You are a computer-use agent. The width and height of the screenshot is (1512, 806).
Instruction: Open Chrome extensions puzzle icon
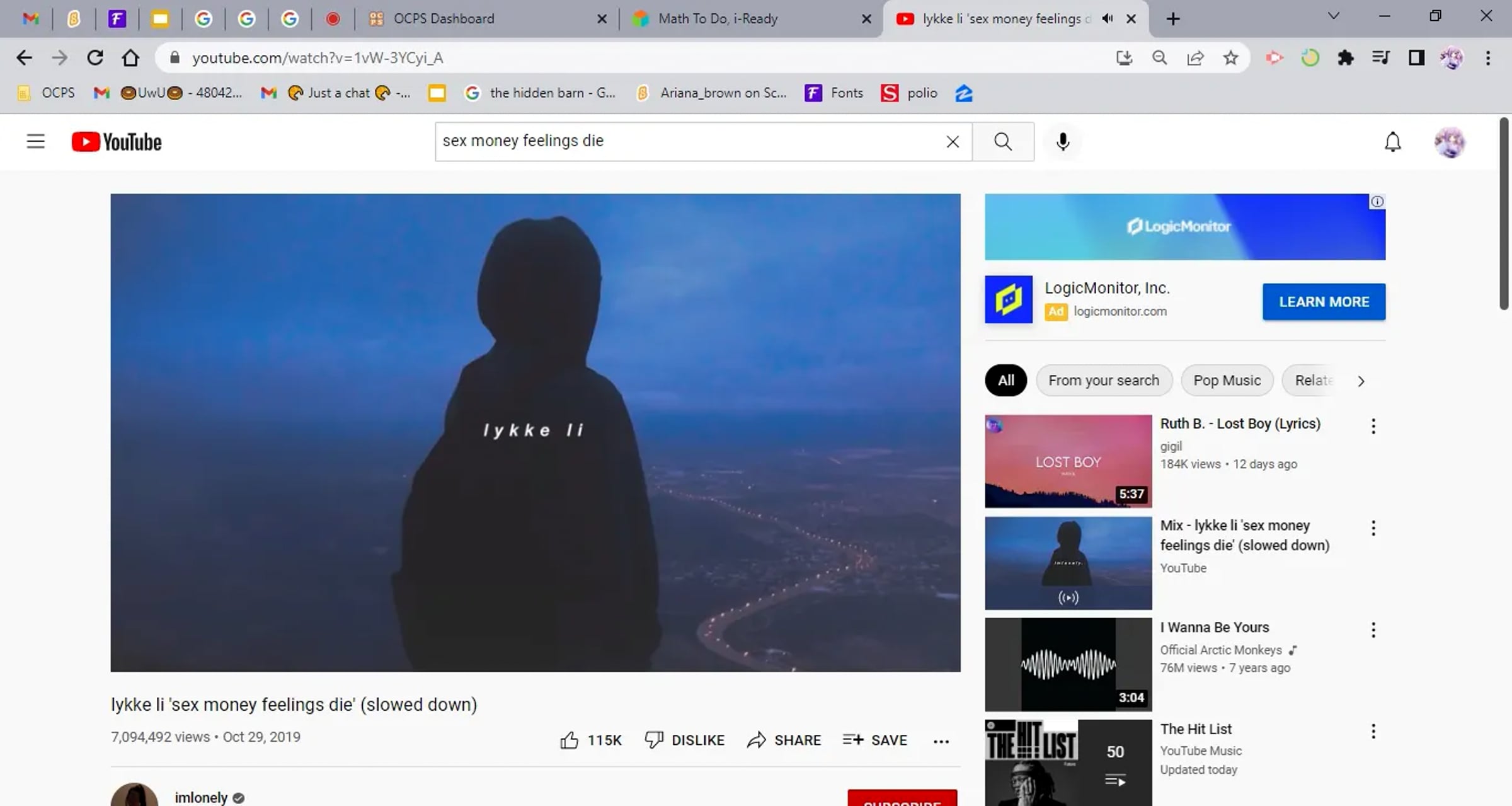tap(1345, 58)
